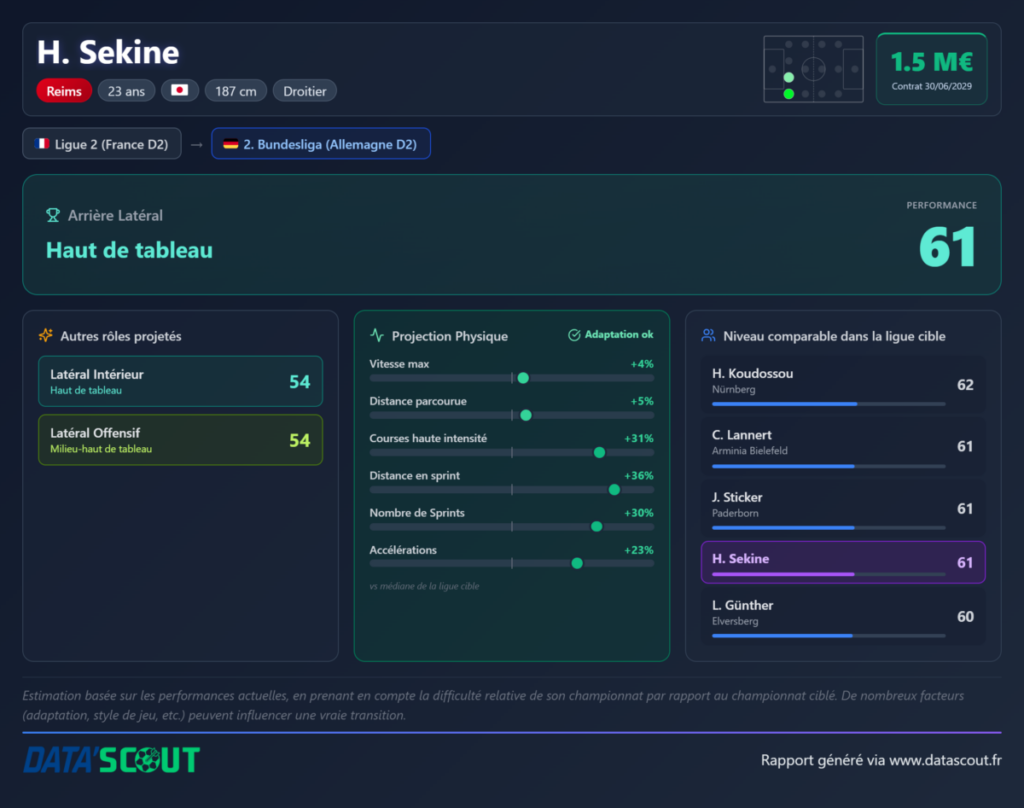Click the Arminia Bielefeld club name

(x=750, y=451)
